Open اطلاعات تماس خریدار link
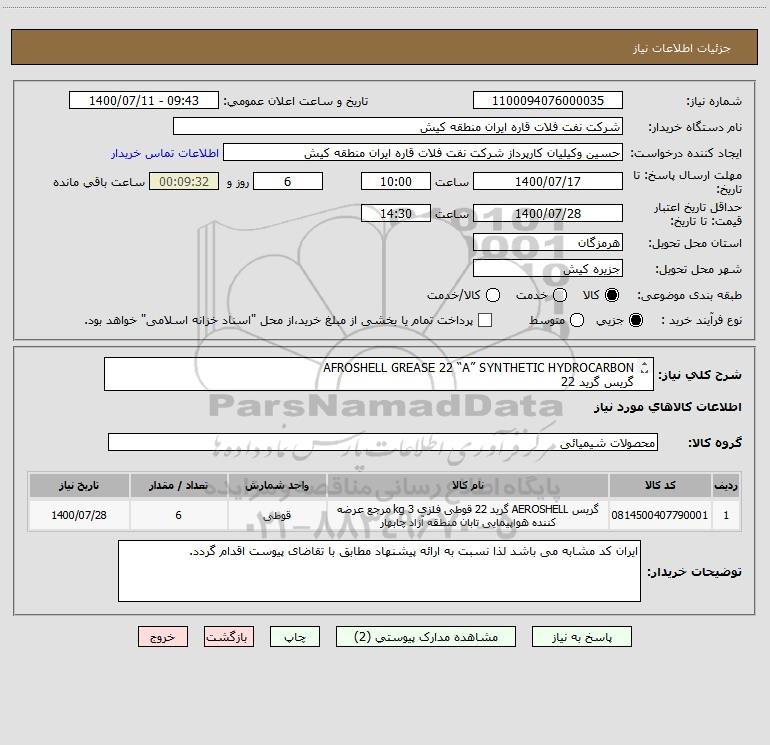The width and height of the screenshot is (770, 745). [165, 153]
